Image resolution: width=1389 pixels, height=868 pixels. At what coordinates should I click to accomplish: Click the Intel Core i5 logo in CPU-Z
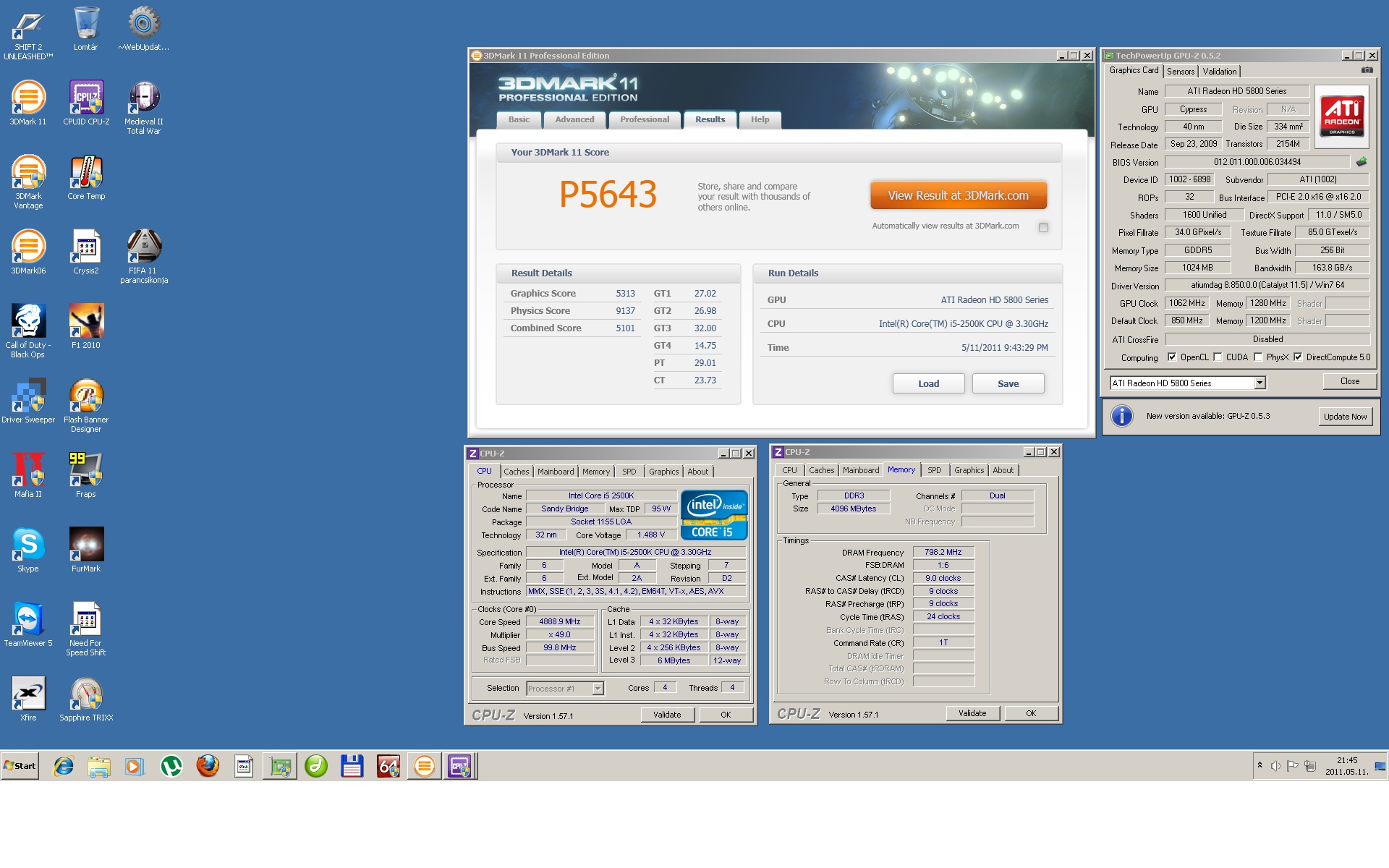[x=714, y=514]
